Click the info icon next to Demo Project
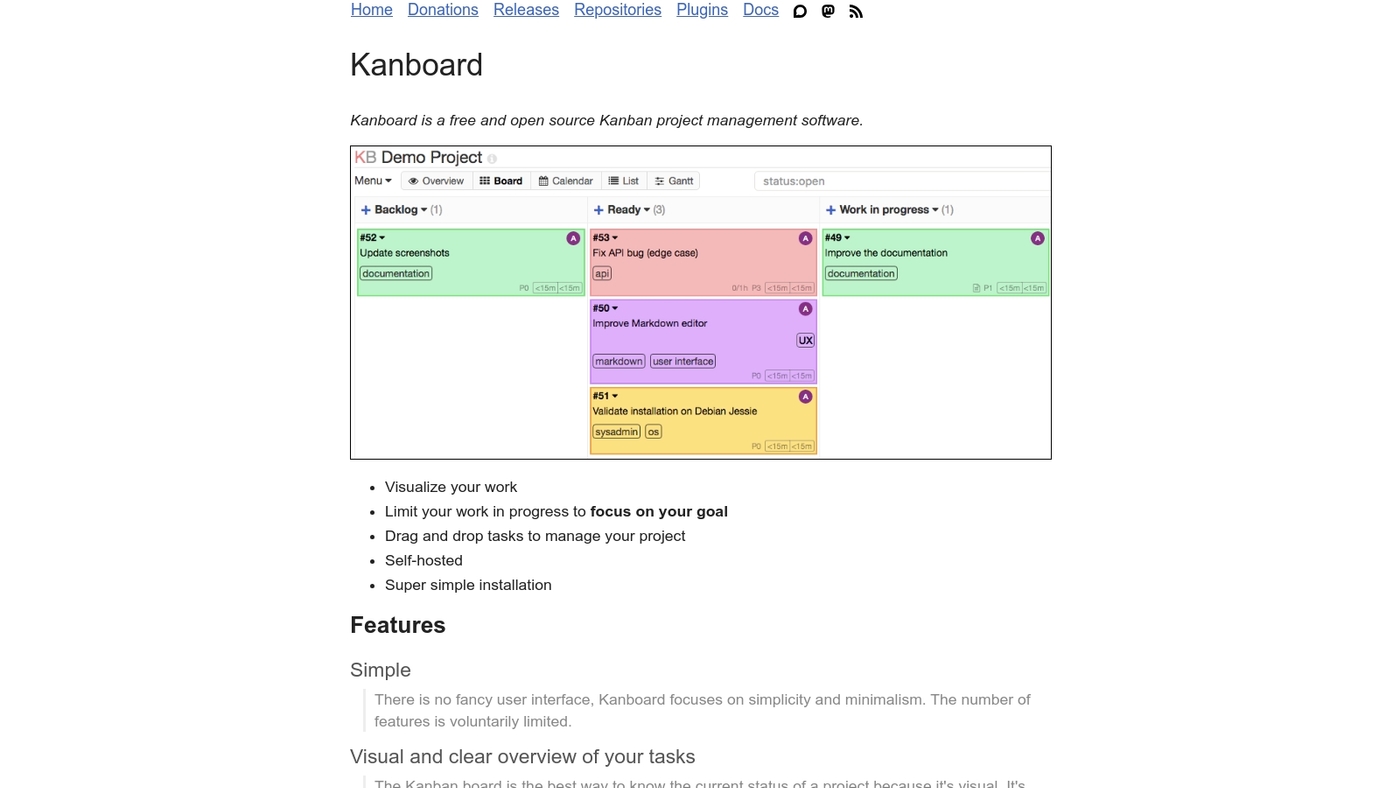 pyautogui.click(x=491, y=158)
